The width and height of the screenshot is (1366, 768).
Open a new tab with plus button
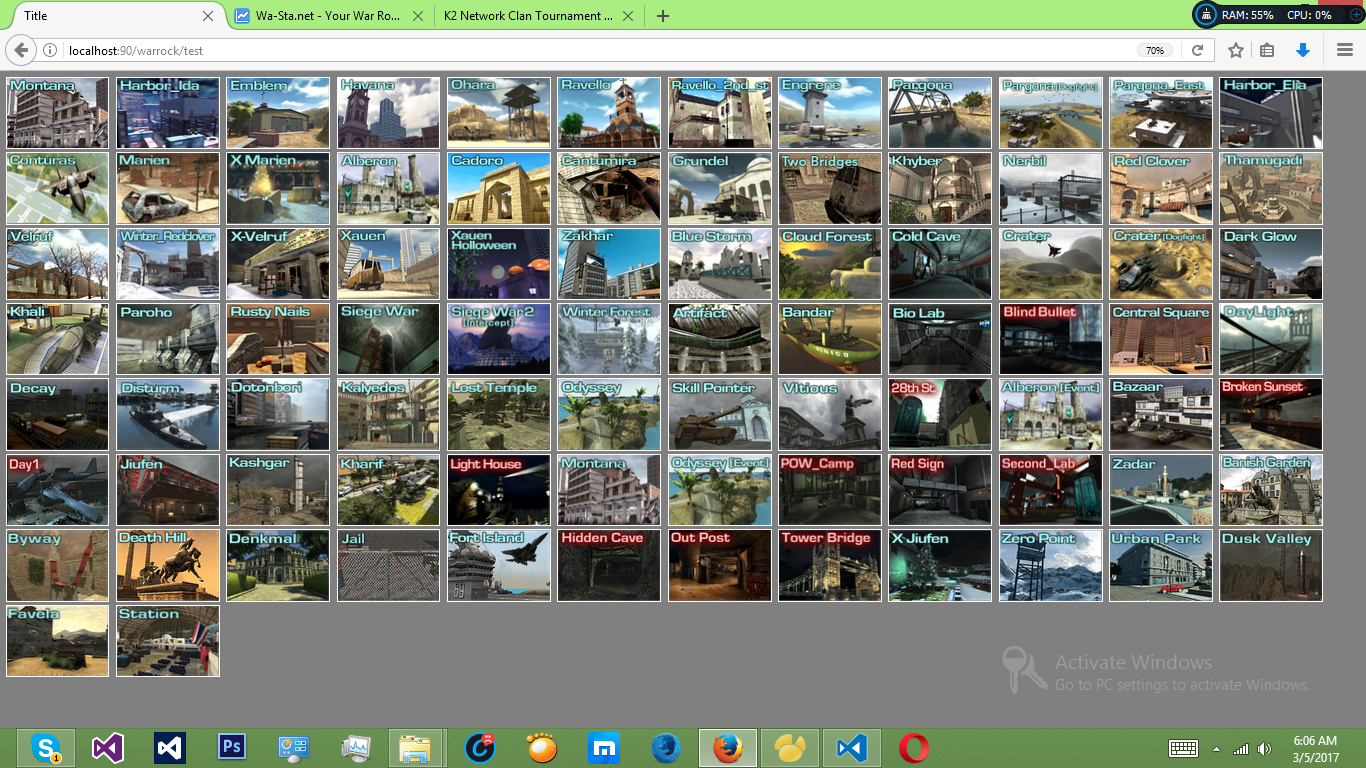[662, 16]
